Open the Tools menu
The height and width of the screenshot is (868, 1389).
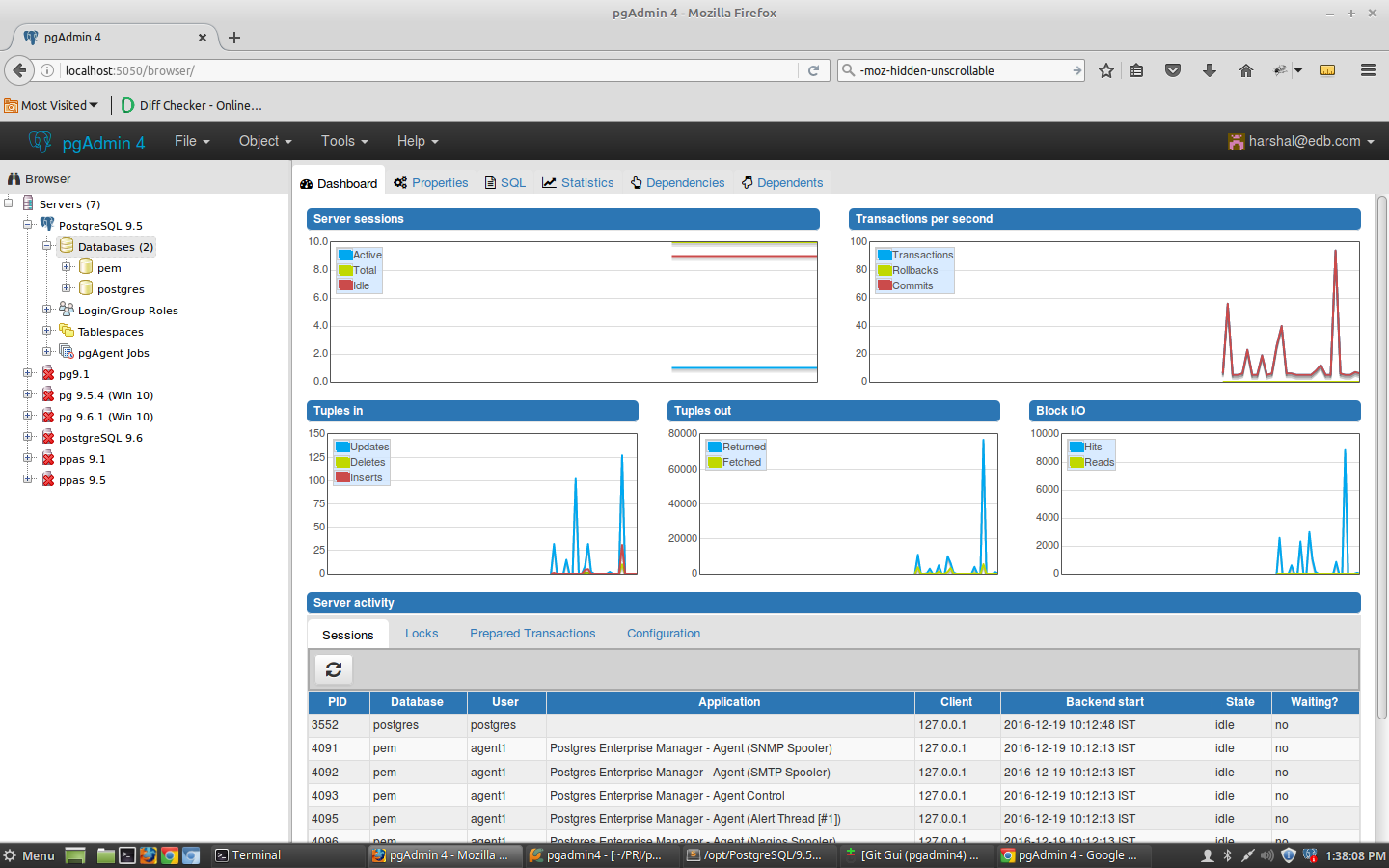click(344, 141)
